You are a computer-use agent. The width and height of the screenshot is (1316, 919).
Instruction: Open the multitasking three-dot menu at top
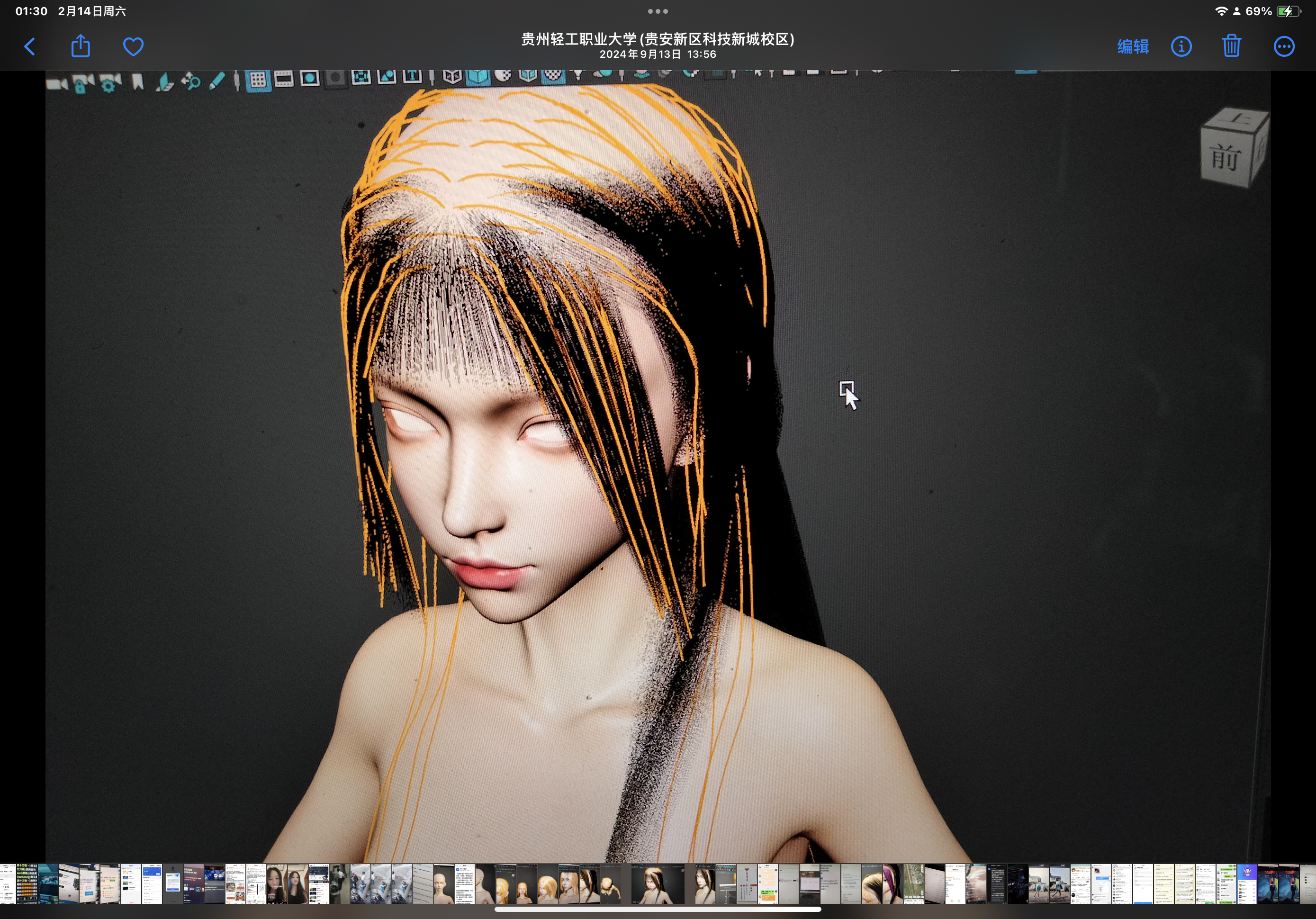658,11
